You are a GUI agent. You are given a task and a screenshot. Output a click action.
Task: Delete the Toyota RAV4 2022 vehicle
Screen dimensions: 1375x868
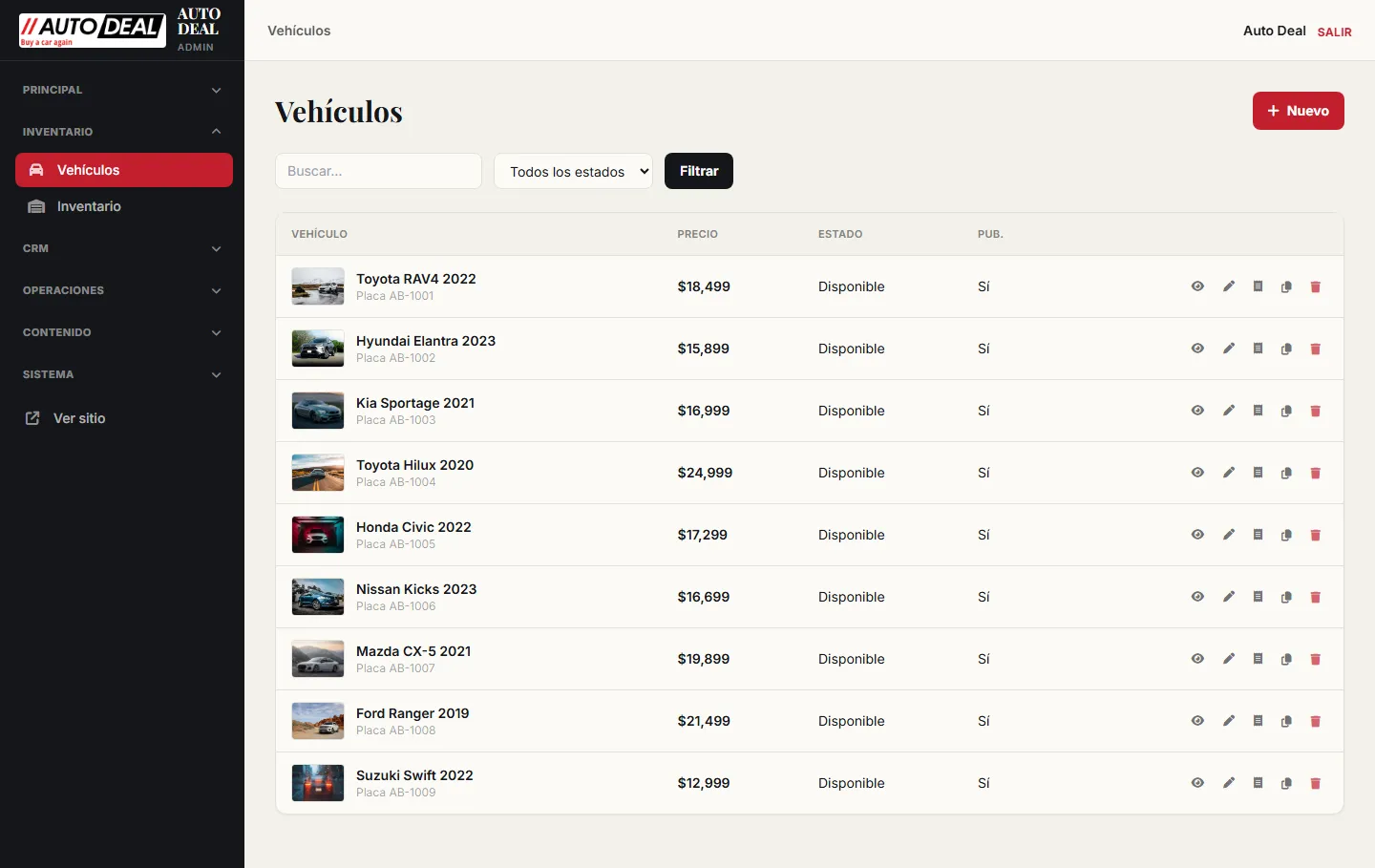tap(1315, 286)
